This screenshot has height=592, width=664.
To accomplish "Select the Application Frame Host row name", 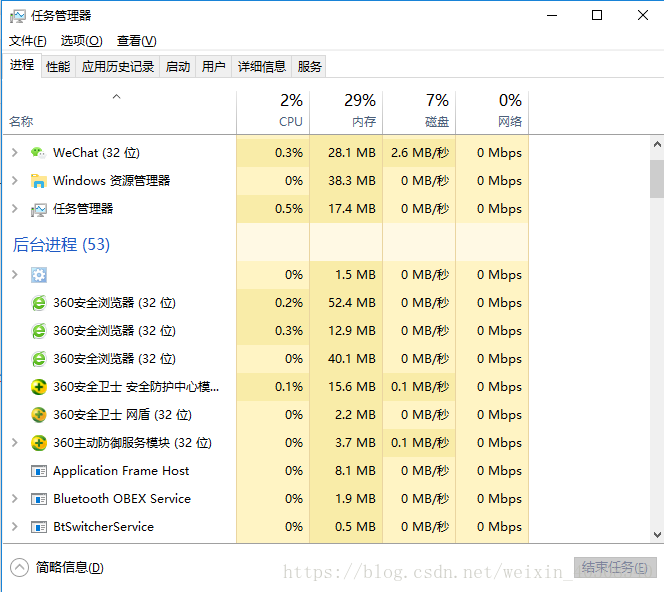I will [x=121, y=471].
